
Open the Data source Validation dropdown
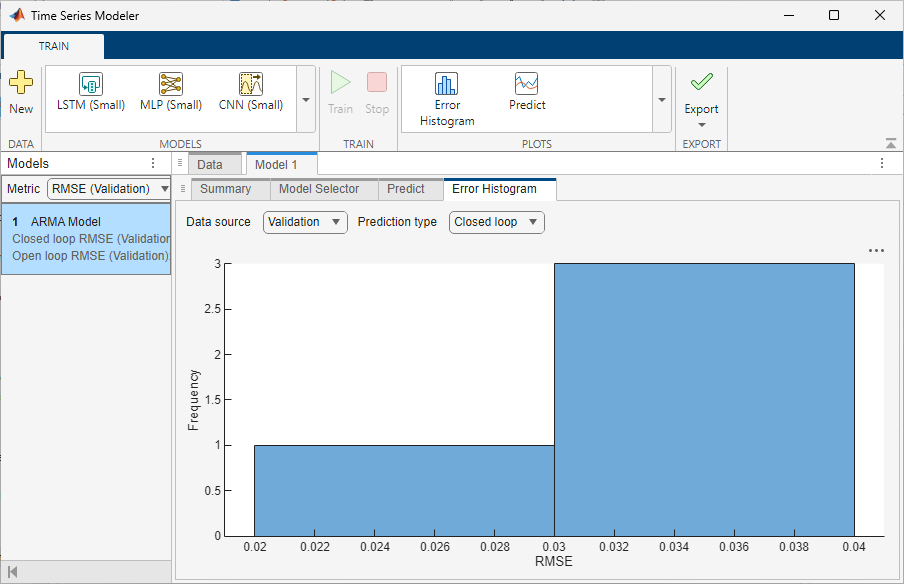tap(304, 222)
